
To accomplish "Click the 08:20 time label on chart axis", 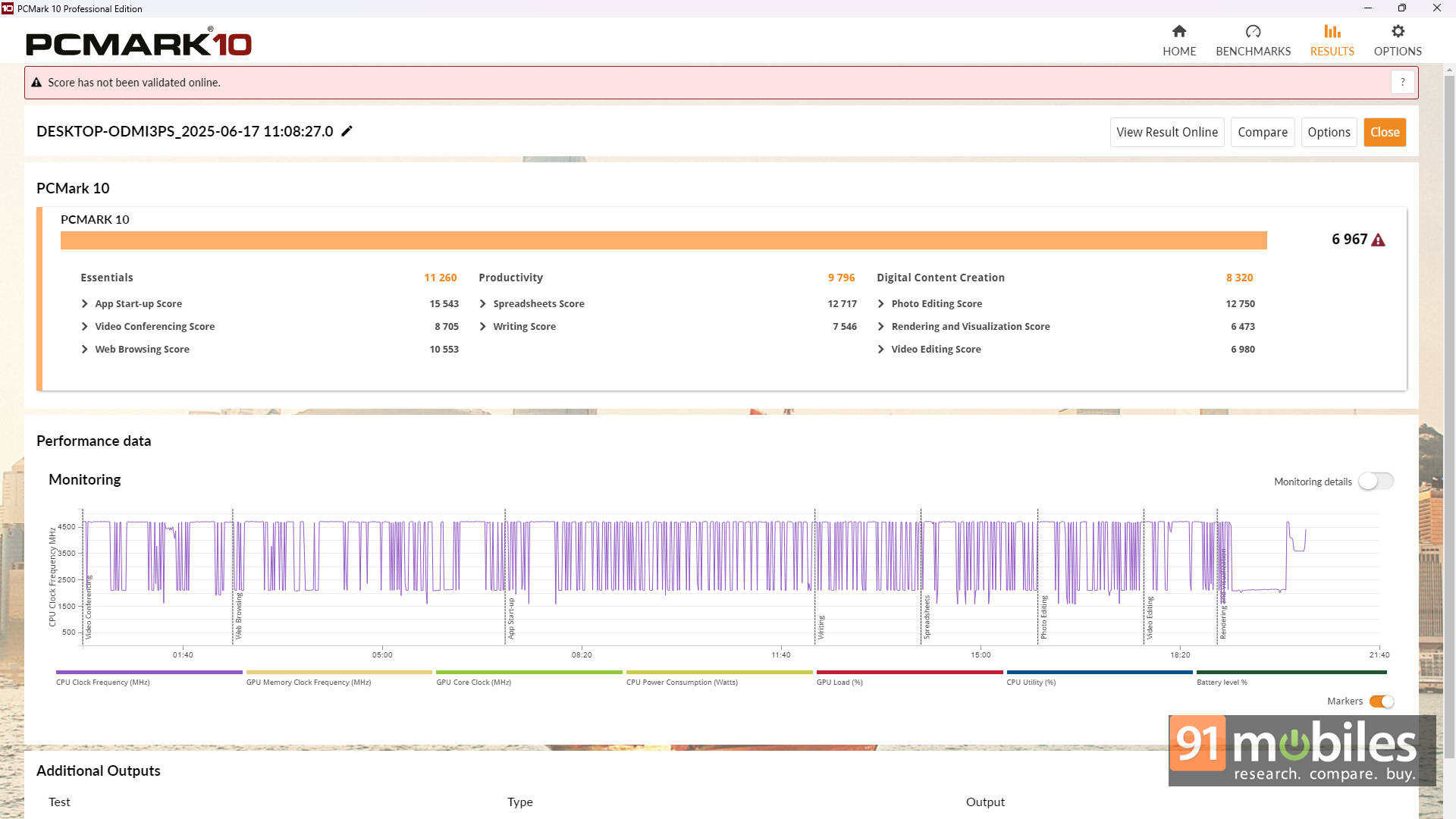I will [582, 654].
